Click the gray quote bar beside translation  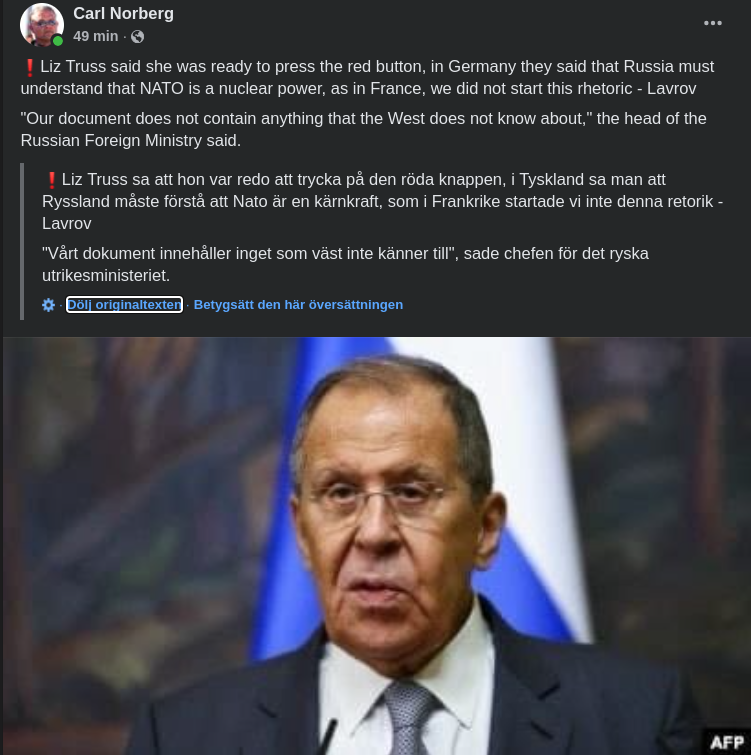[22, 241]
